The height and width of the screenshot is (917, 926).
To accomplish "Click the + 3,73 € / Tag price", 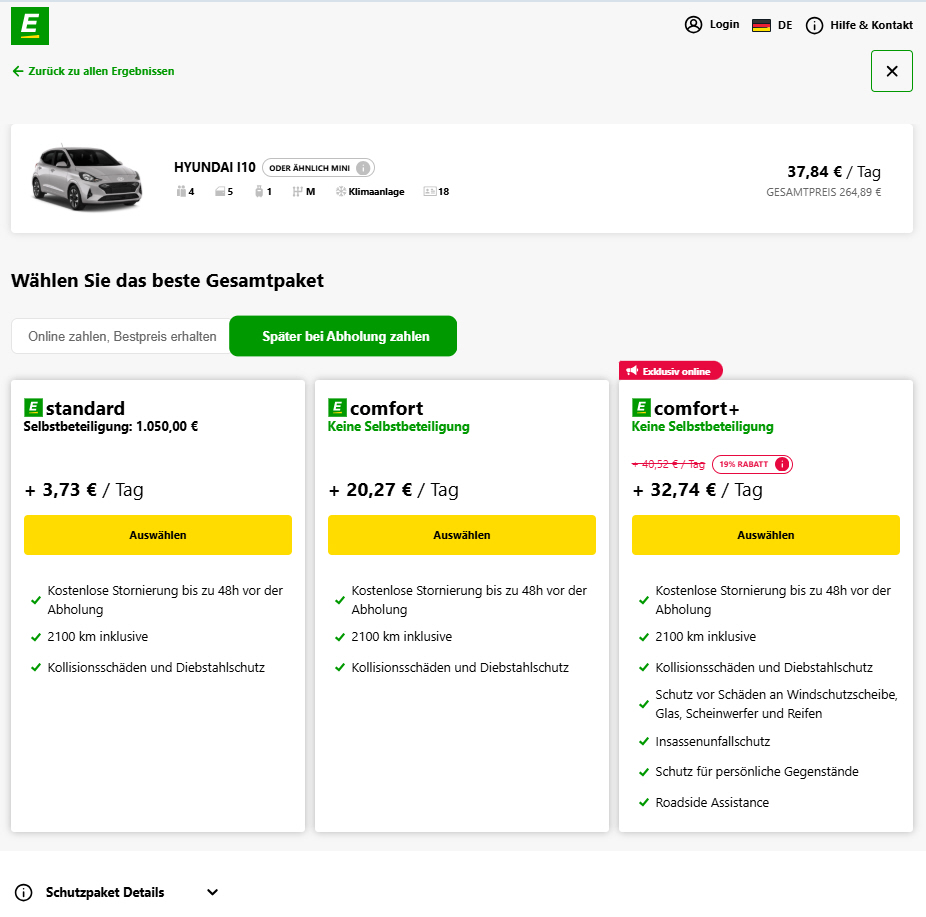I will (x=84, y=490).
